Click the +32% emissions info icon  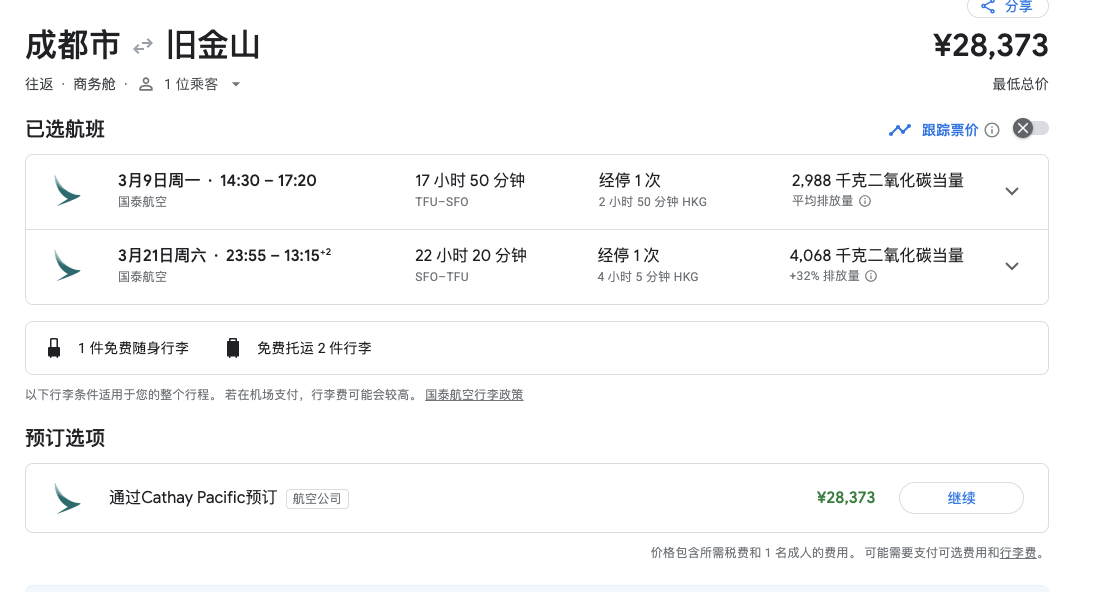[x=871, y=276]
